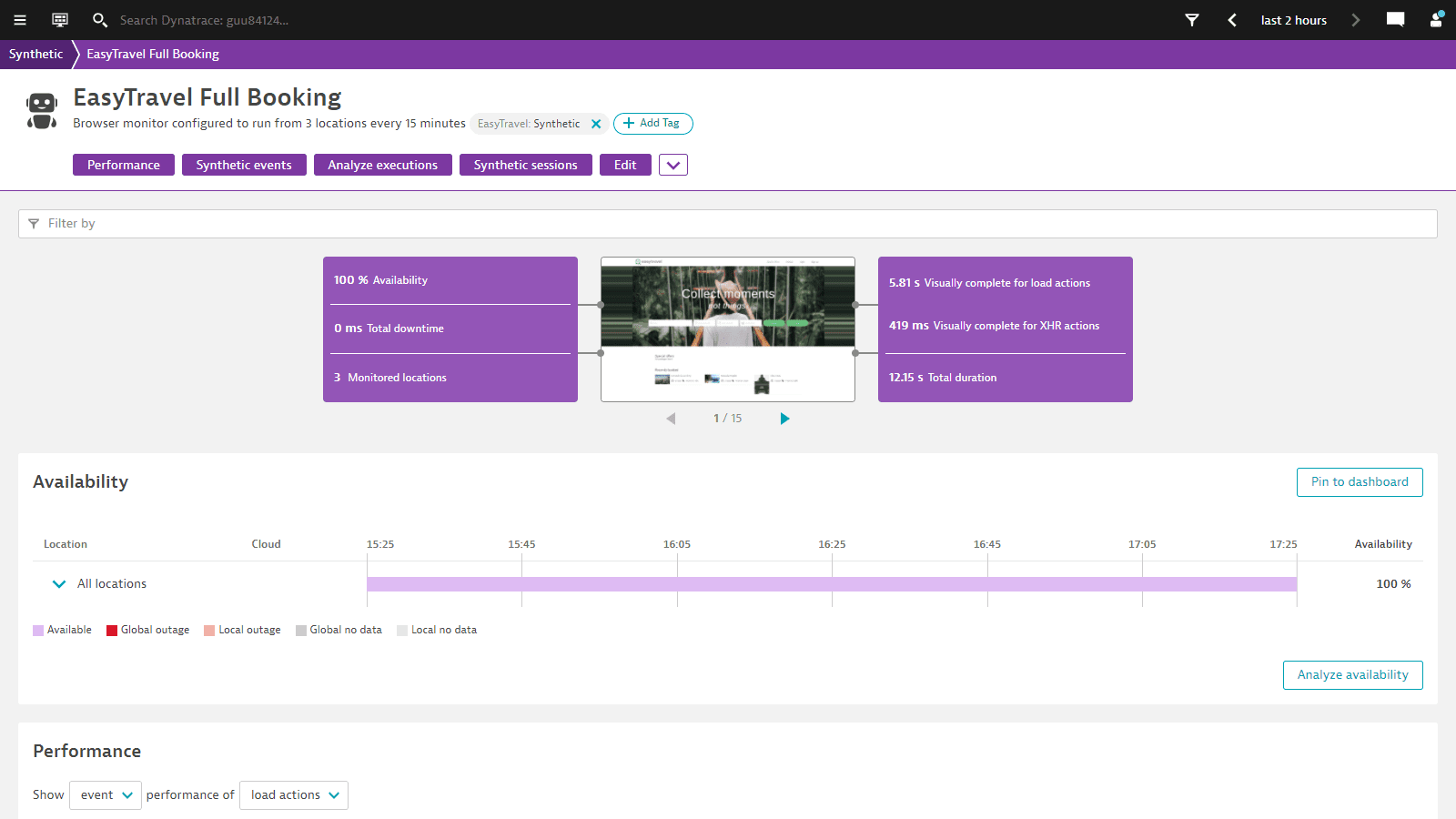Open the global filter funnel icon
1456x819 pixels.
click(1192, 20)
